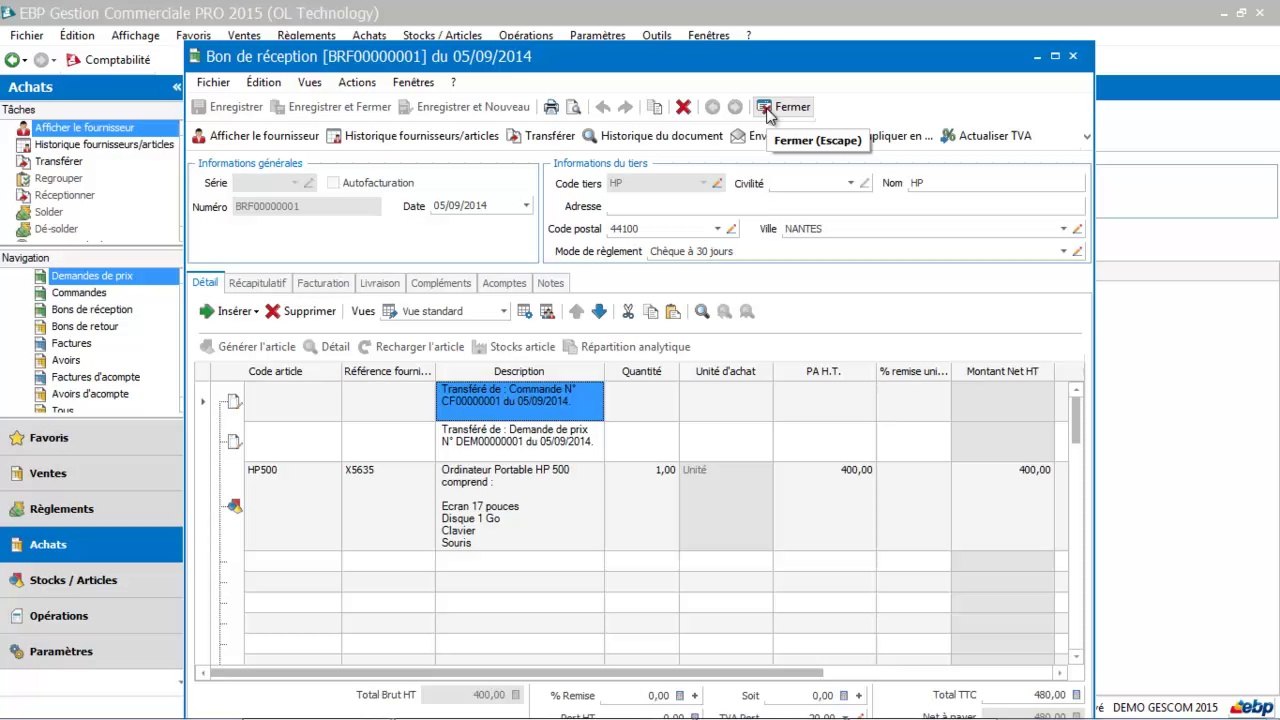Image resolution: width=1280 pixels, height=720 pixels.
Task: Open the Date dropdown calendar
Action: (526, 206)
